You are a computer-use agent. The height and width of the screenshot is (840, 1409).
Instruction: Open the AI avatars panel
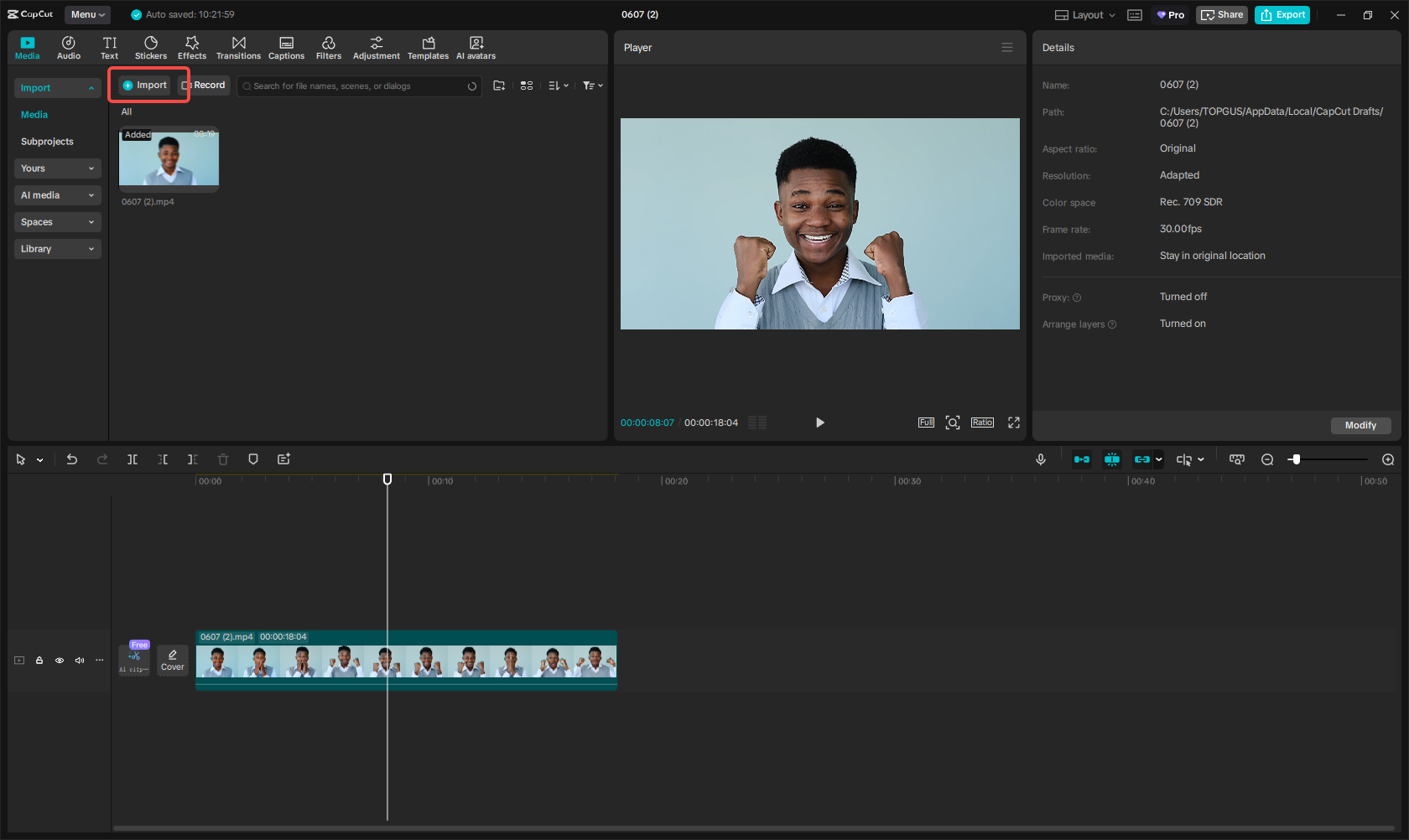point(476,46)
